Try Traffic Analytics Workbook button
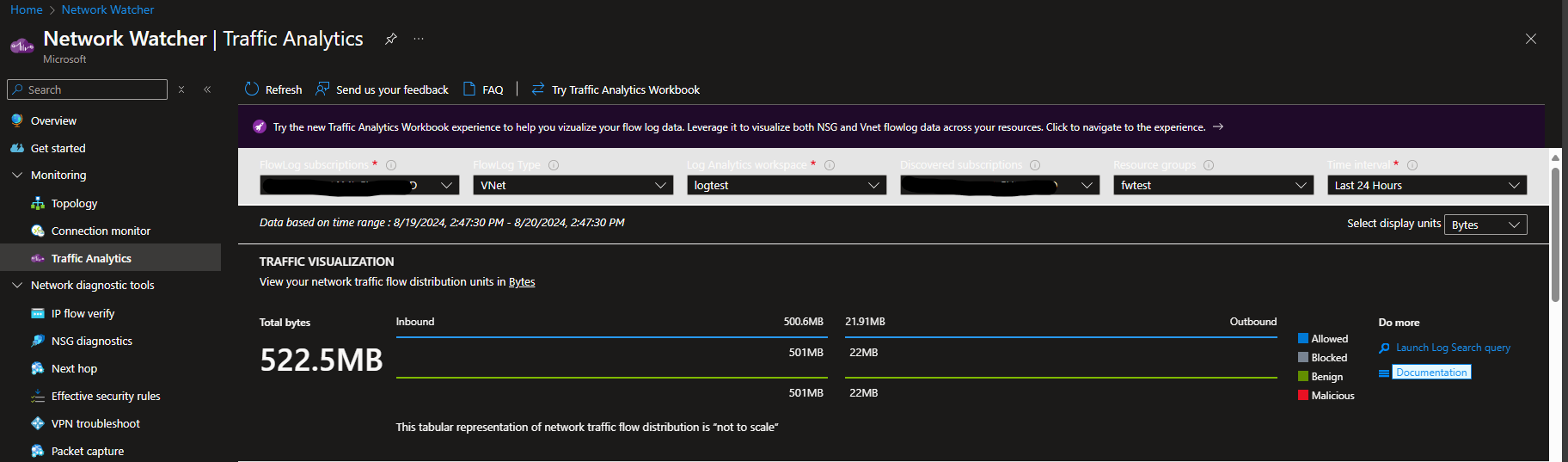Screen dimensions: 1568x462 click(616, 89)
